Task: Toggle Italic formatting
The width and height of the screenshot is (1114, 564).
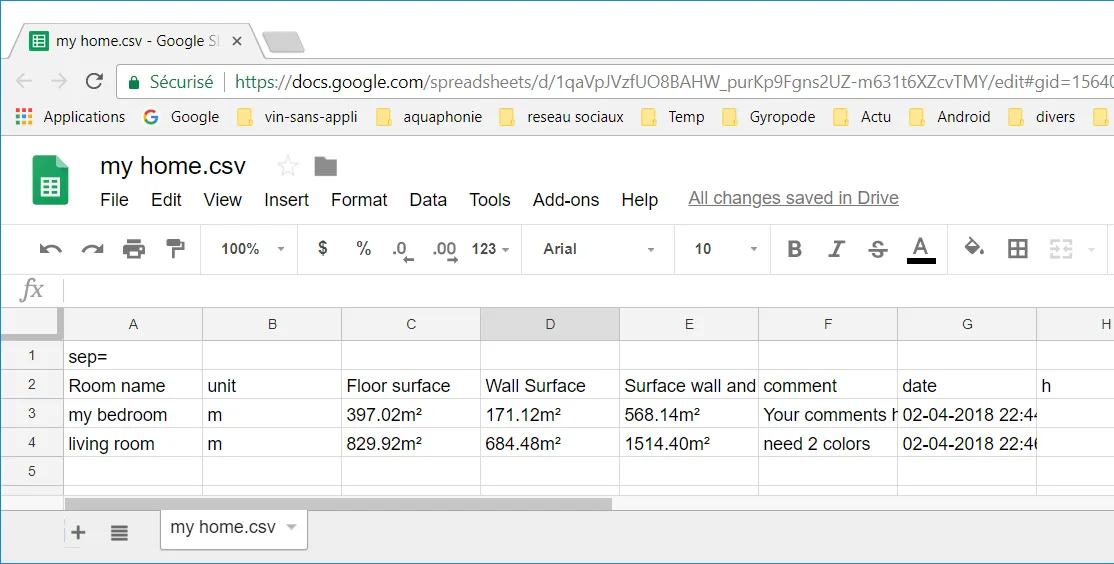Action: click(x=836, y=249)
